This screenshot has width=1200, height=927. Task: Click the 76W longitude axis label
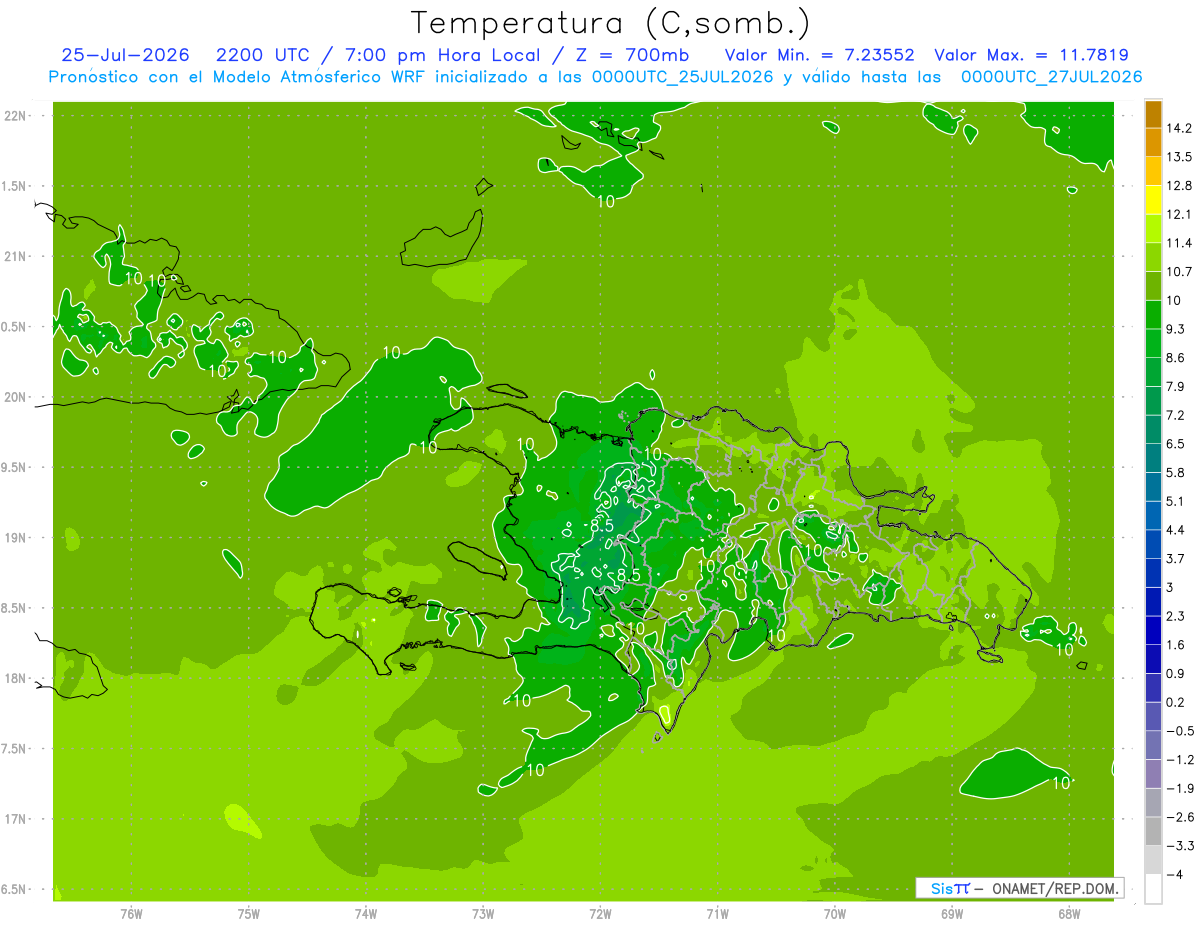click(131, 914)
